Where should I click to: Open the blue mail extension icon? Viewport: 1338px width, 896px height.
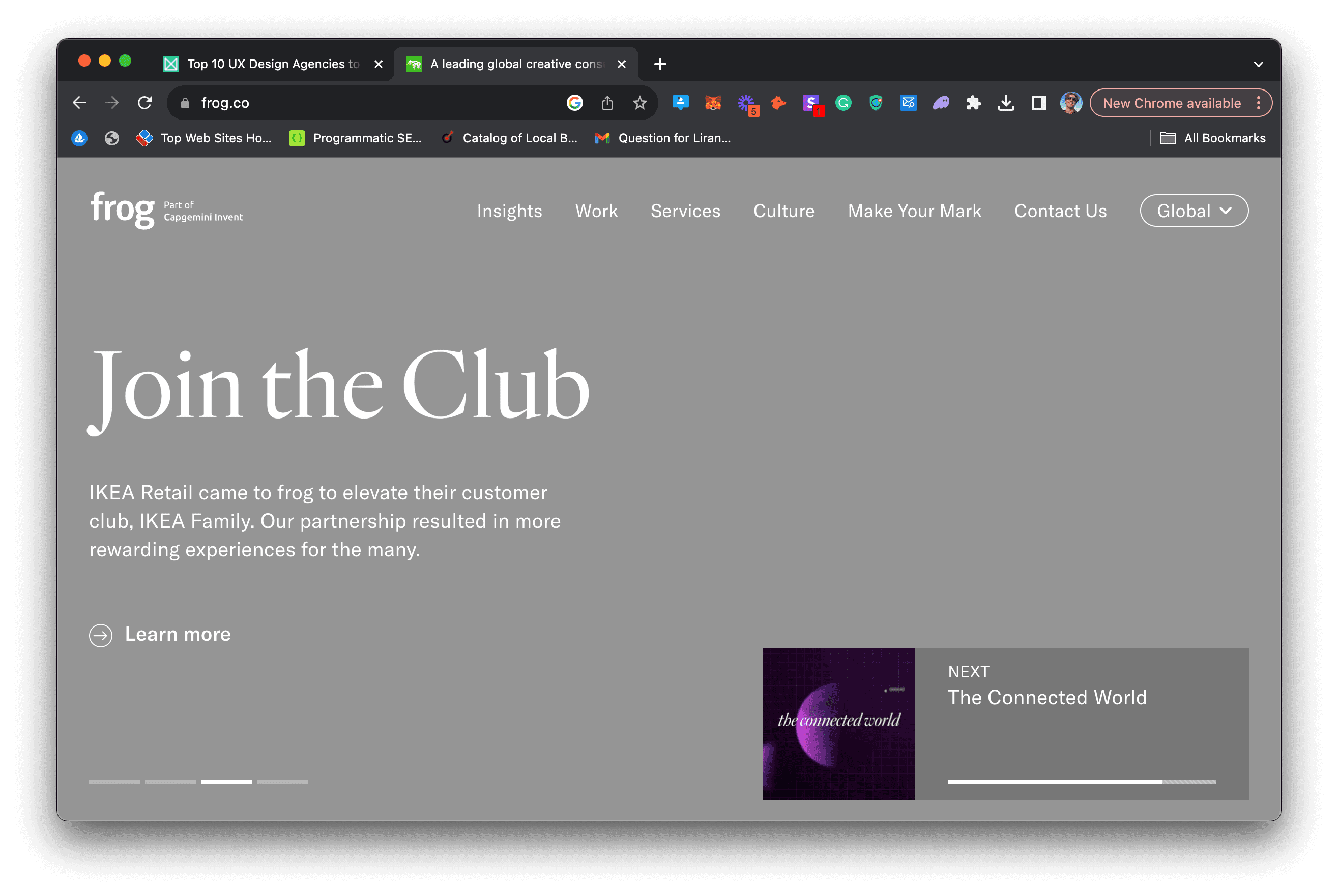point(908,103)
